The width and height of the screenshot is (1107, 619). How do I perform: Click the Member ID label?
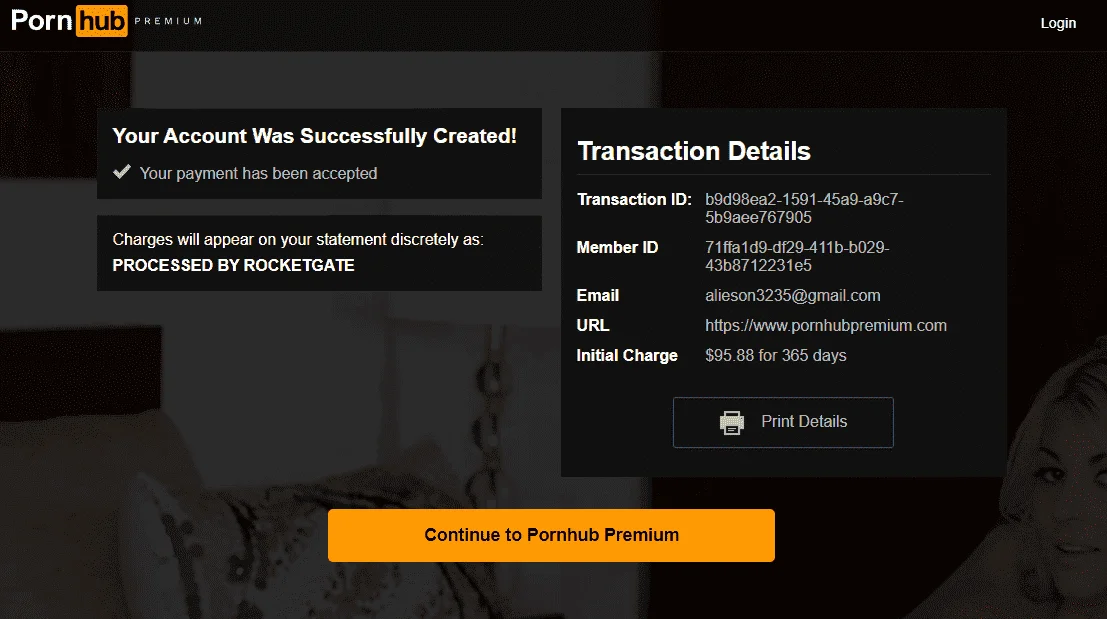pos(617,248)
